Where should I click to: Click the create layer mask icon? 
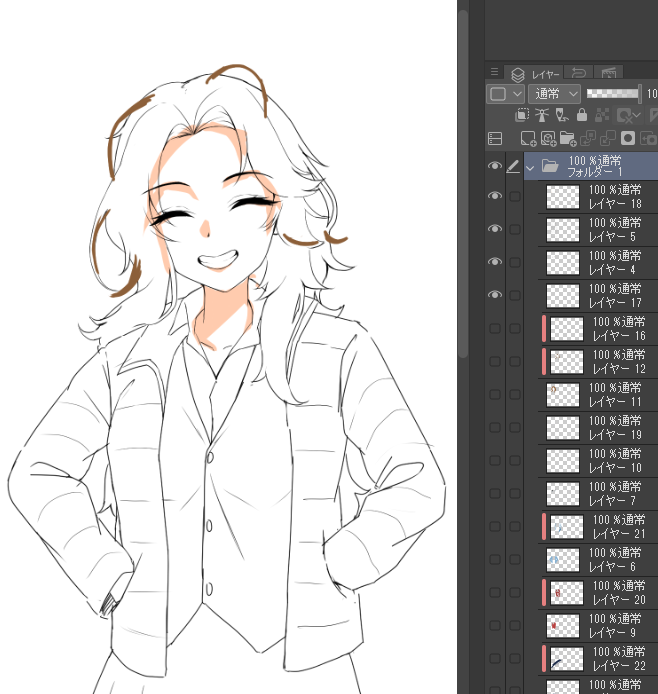pos(628,139)
